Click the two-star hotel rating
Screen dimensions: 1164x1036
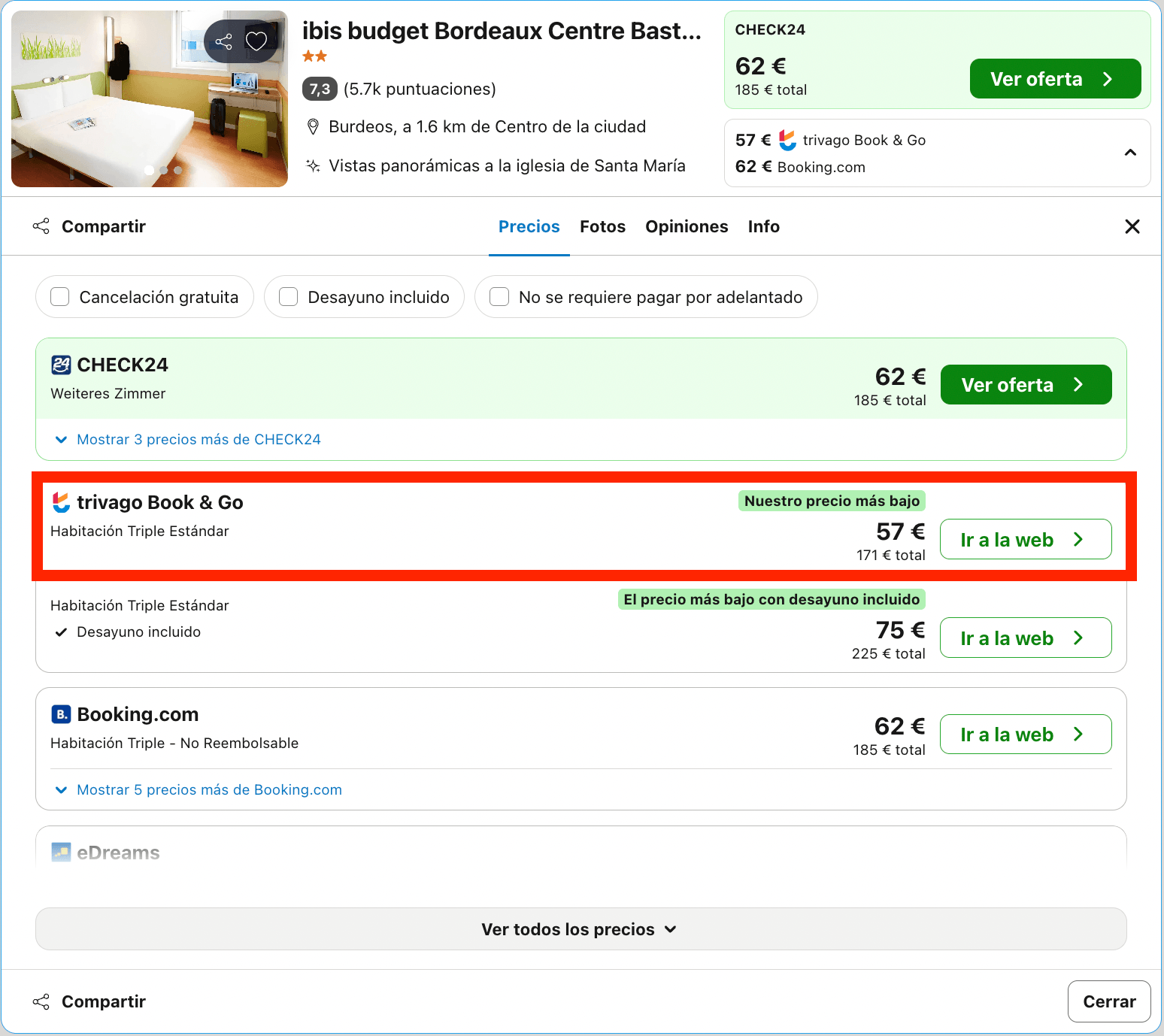(314, 56)
